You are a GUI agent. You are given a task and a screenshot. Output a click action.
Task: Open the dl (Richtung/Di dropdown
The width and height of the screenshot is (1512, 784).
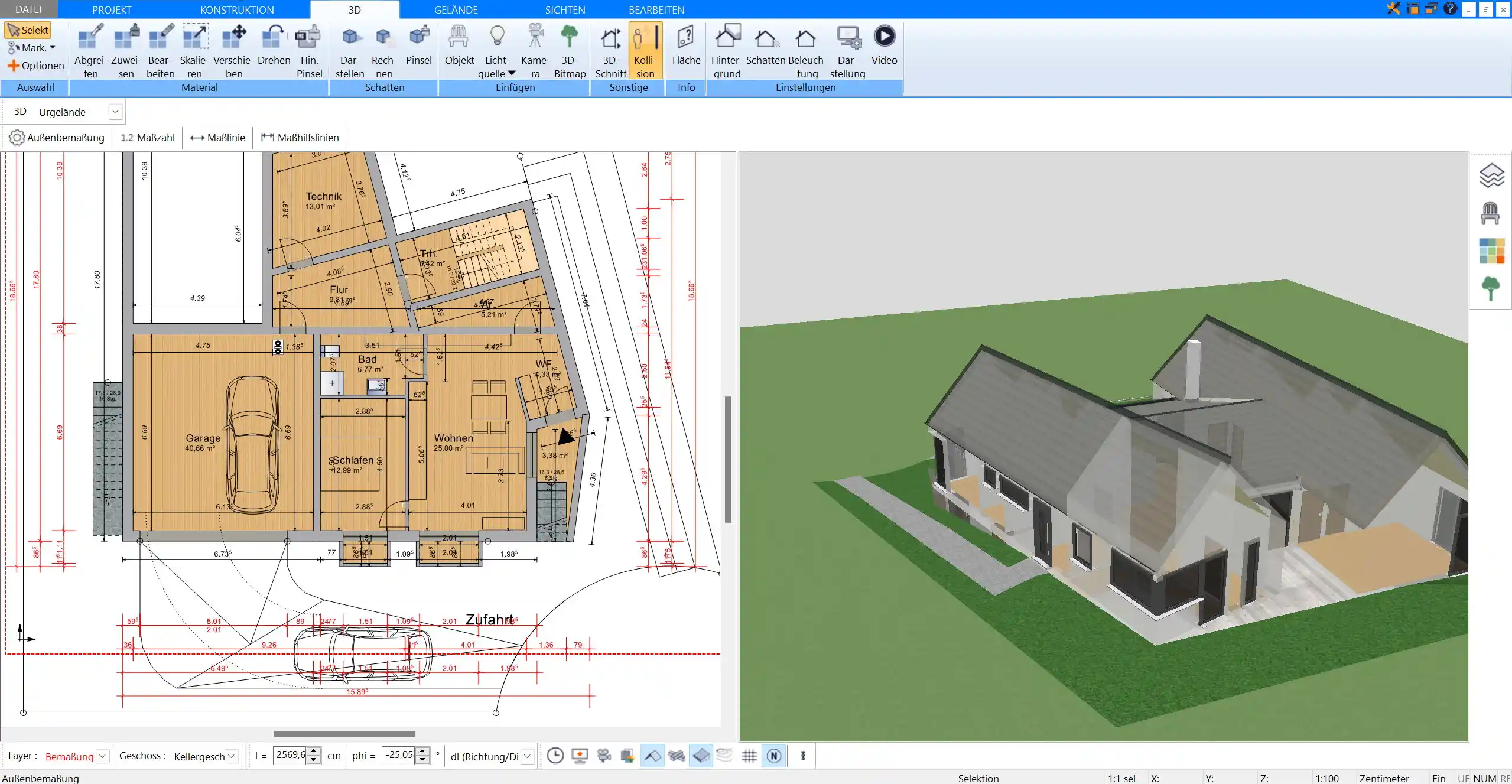coord(528,756)
